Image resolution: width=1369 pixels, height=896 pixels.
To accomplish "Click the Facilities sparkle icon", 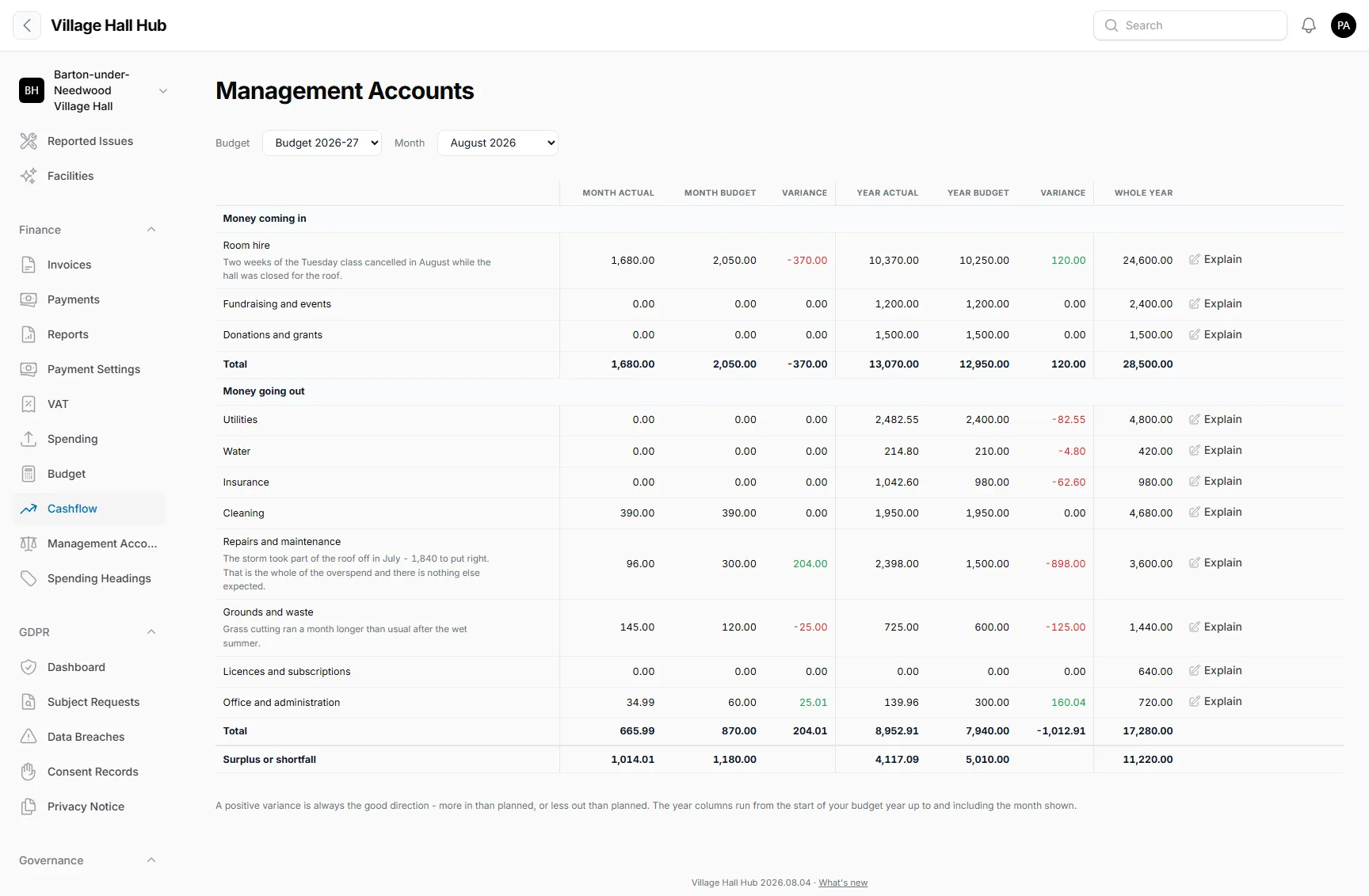I will pos(29,176).
